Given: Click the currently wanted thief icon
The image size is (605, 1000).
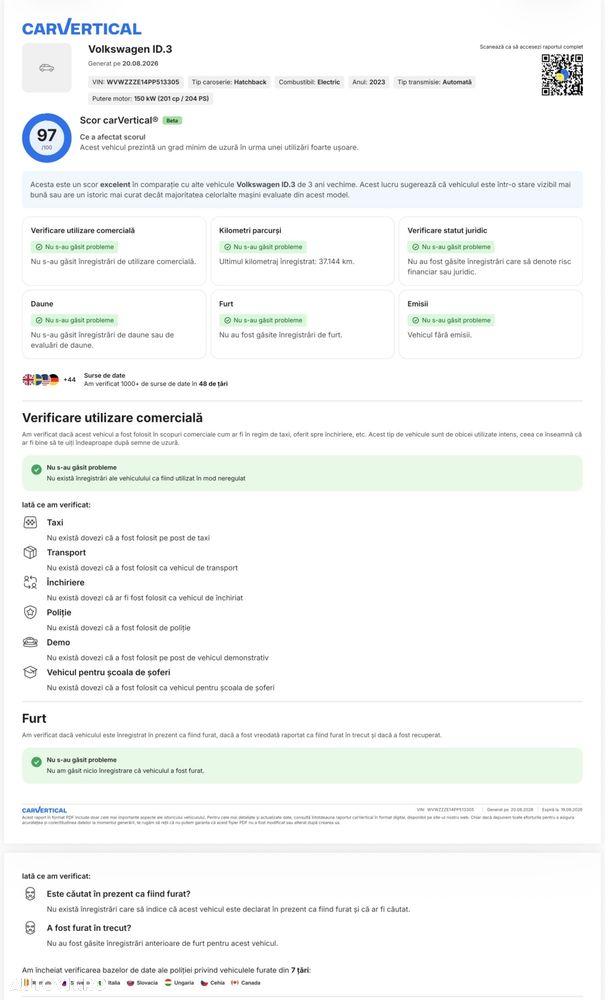Looking at the screenshot, I should [x=30, y=894].
